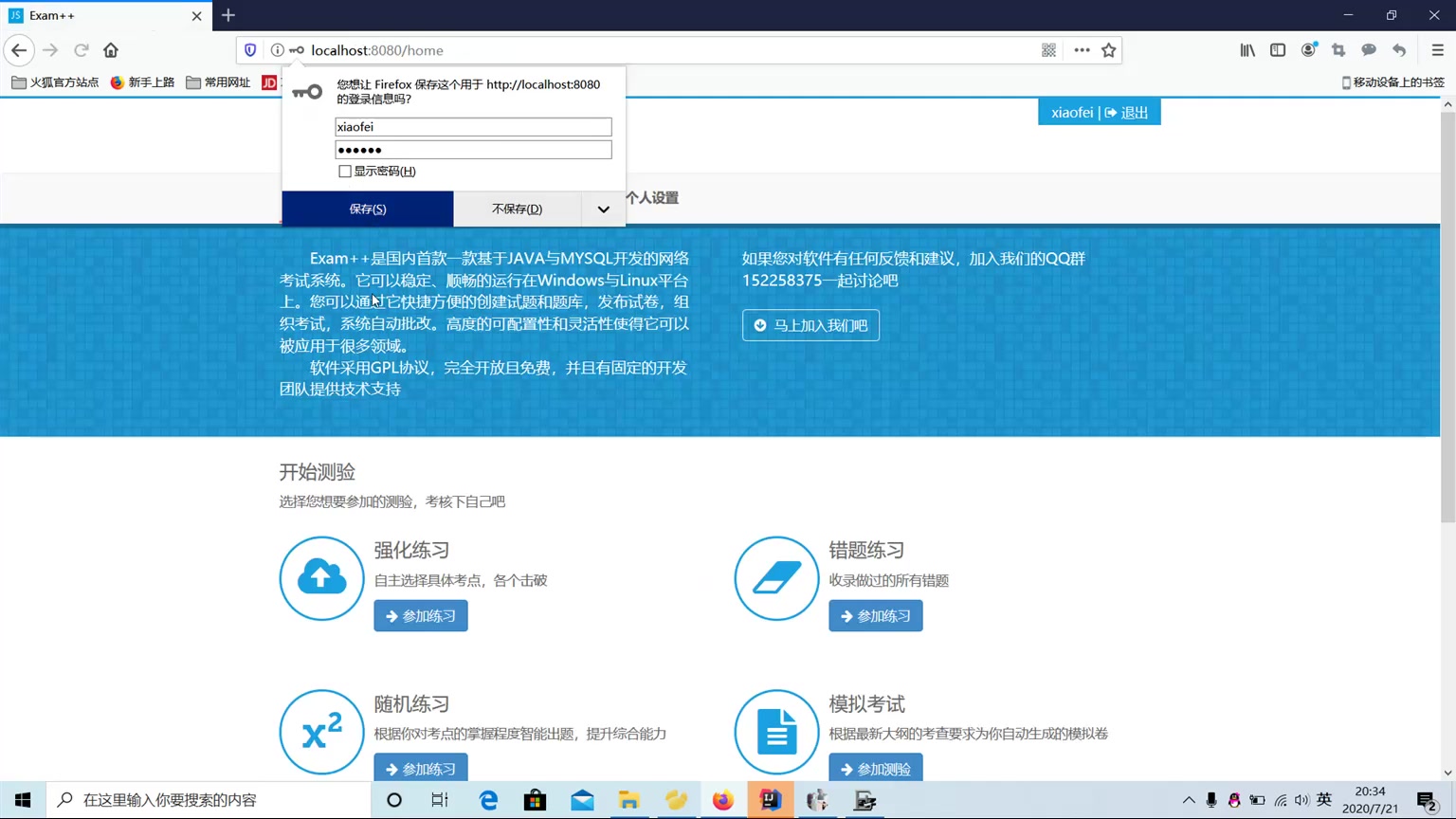Open Firefox account icon
Screen dimensions: 1456x819
(1308, 50)
